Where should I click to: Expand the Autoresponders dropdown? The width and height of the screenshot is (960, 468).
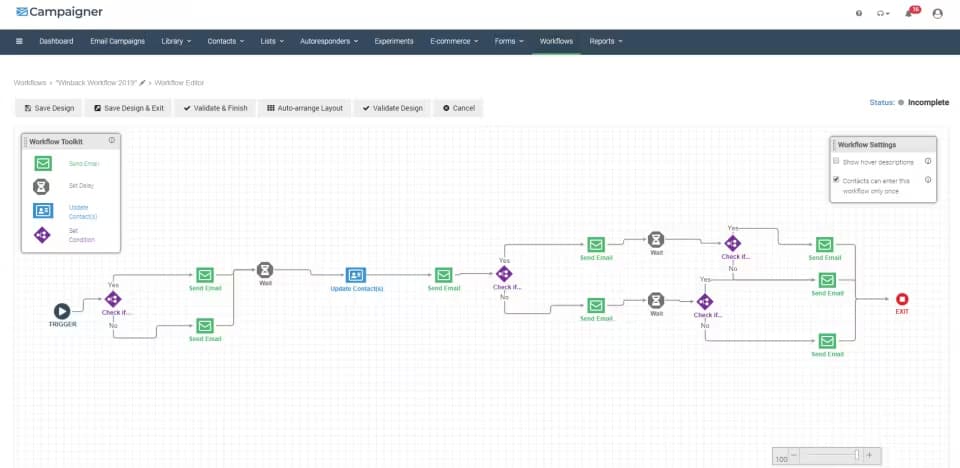tap(329, 41)
